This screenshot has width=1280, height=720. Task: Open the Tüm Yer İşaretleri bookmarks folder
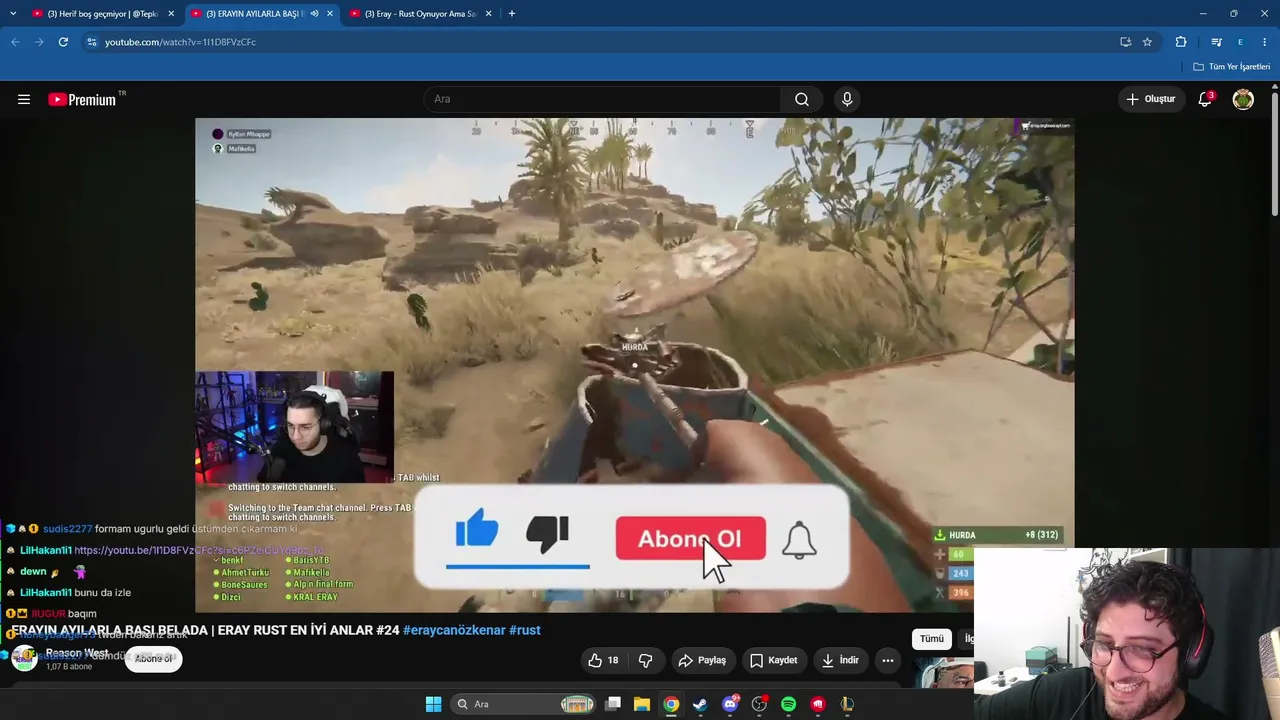tap(1232, 67)
